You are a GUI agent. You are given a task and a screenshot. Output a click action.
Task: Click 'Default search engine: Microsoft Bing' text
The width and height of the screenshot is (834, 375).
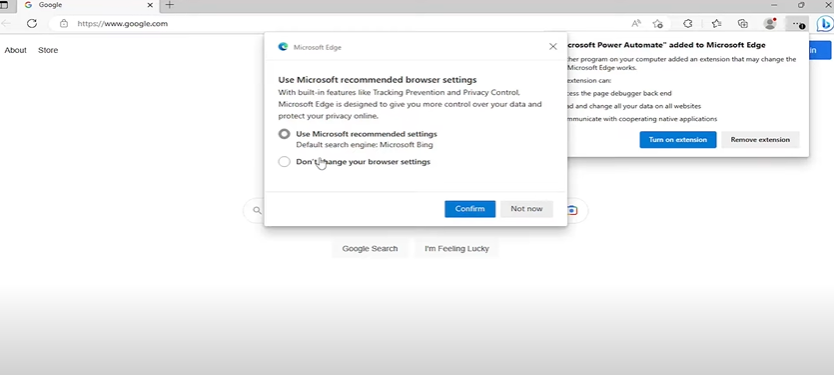[364, 145]
